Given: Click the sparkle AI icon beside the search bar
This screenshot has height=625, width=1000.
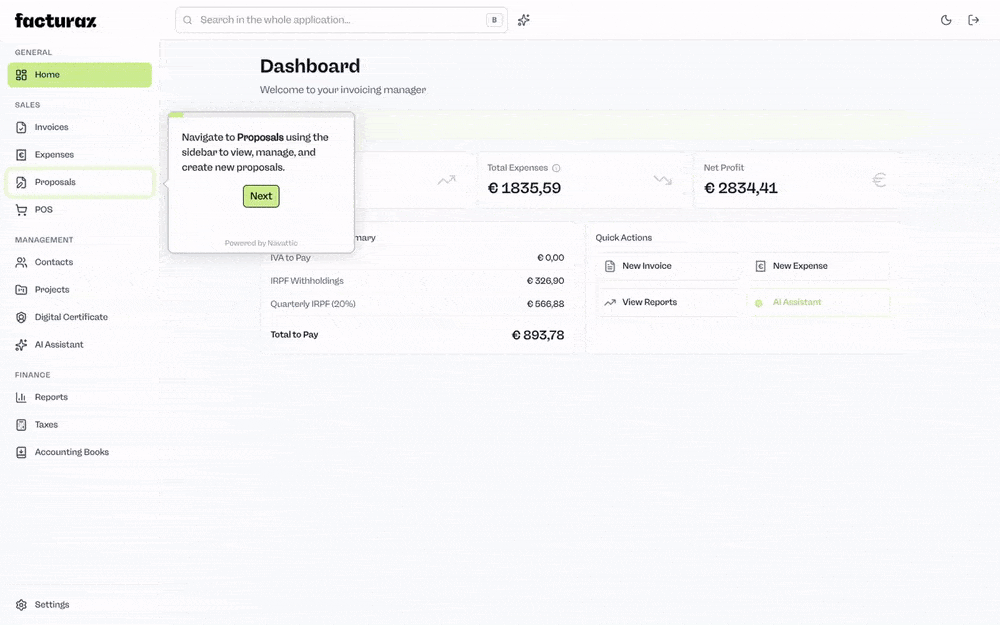Looking at the screenshot, I should pyautogui.click(x=524, y=20).
